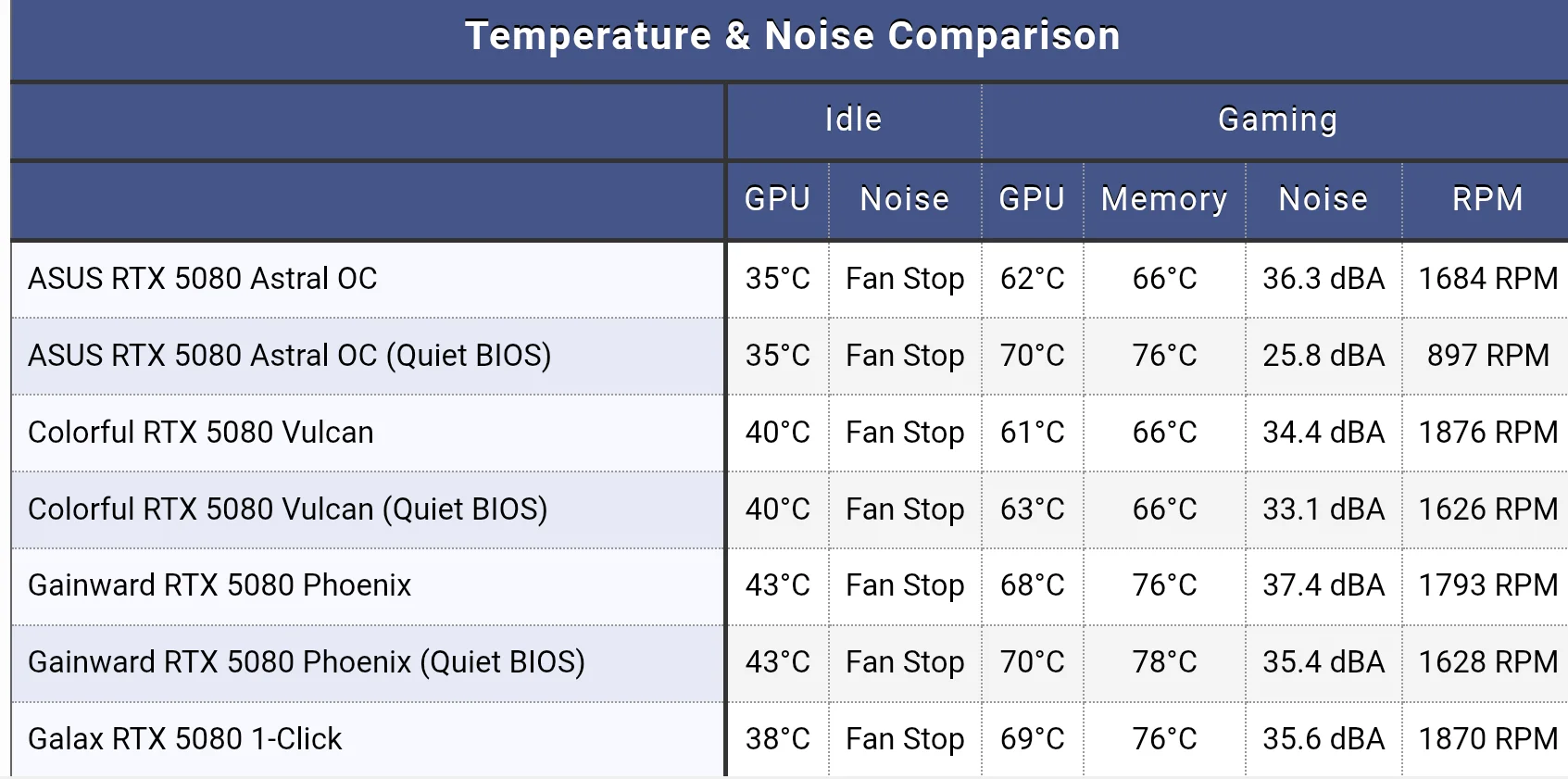The height and width of the screenshot is (779, 1568).
Task: Click the Colorful RTX 5080 Vulcan row label
Action: point(201,432)
